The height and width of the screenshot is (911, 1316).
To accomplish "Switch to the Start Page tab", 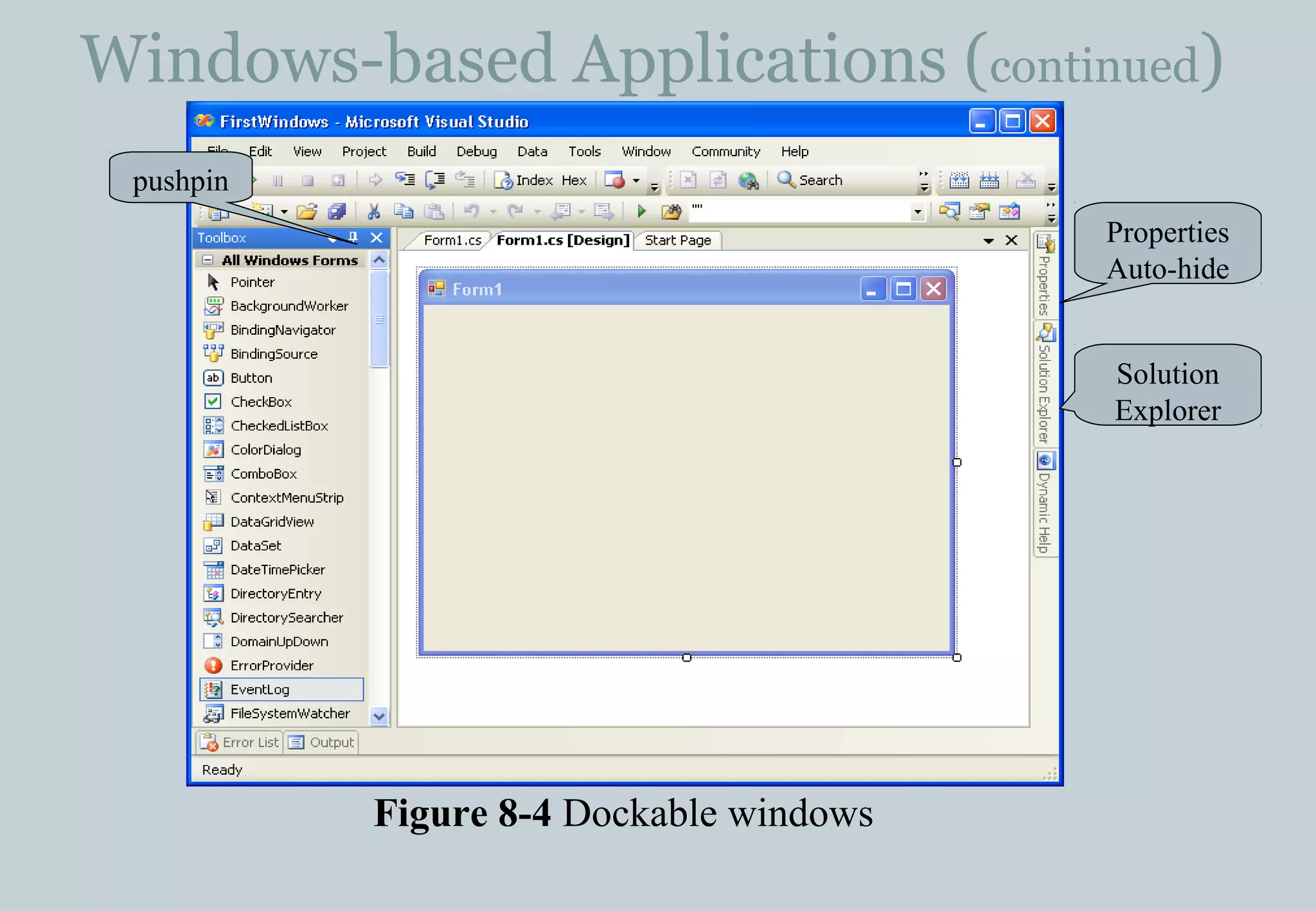I will (x=678, y=240).
